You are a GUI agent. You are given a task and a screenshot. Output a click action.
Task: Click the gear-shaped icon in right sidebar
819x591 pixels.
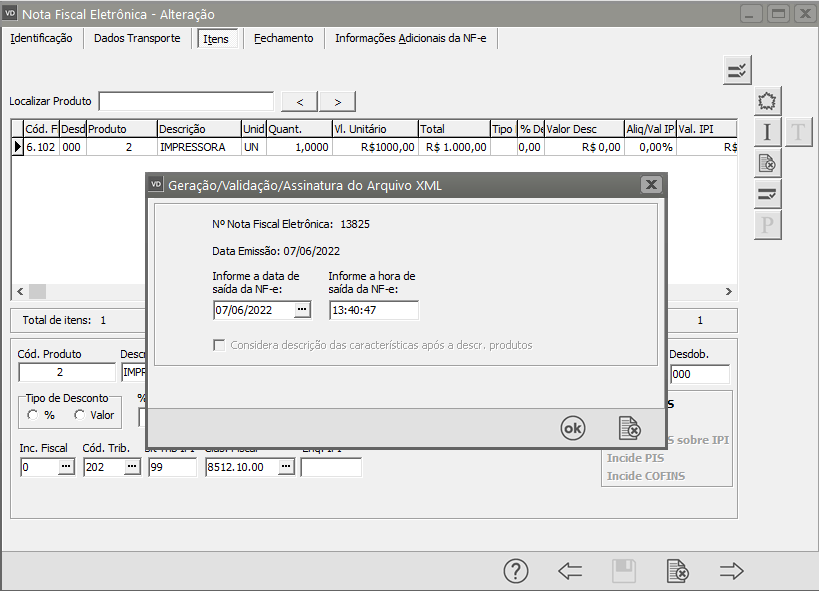tap(767, 101)
